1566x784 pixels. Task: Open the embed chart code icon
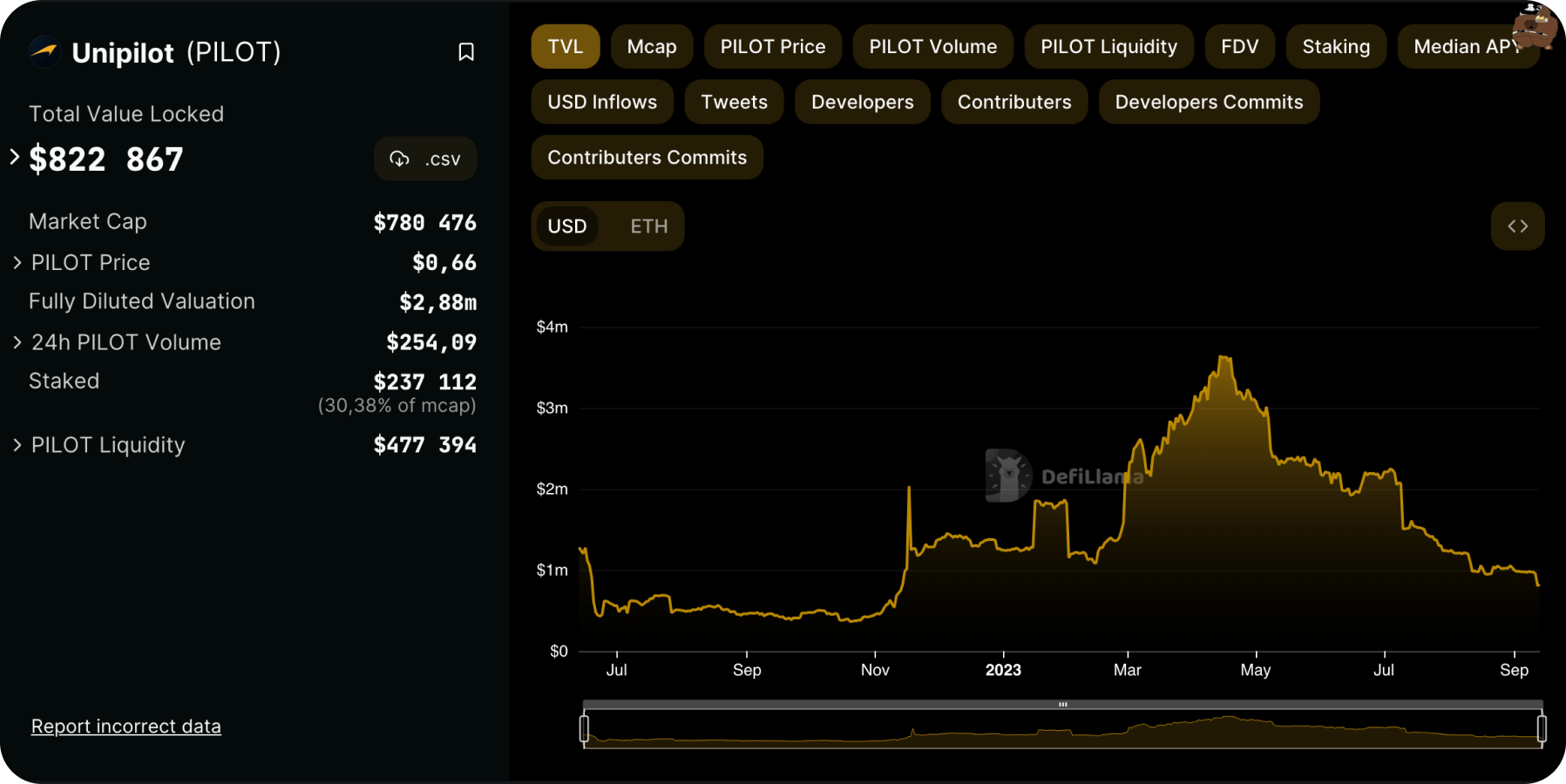[x=1517, y=226]
